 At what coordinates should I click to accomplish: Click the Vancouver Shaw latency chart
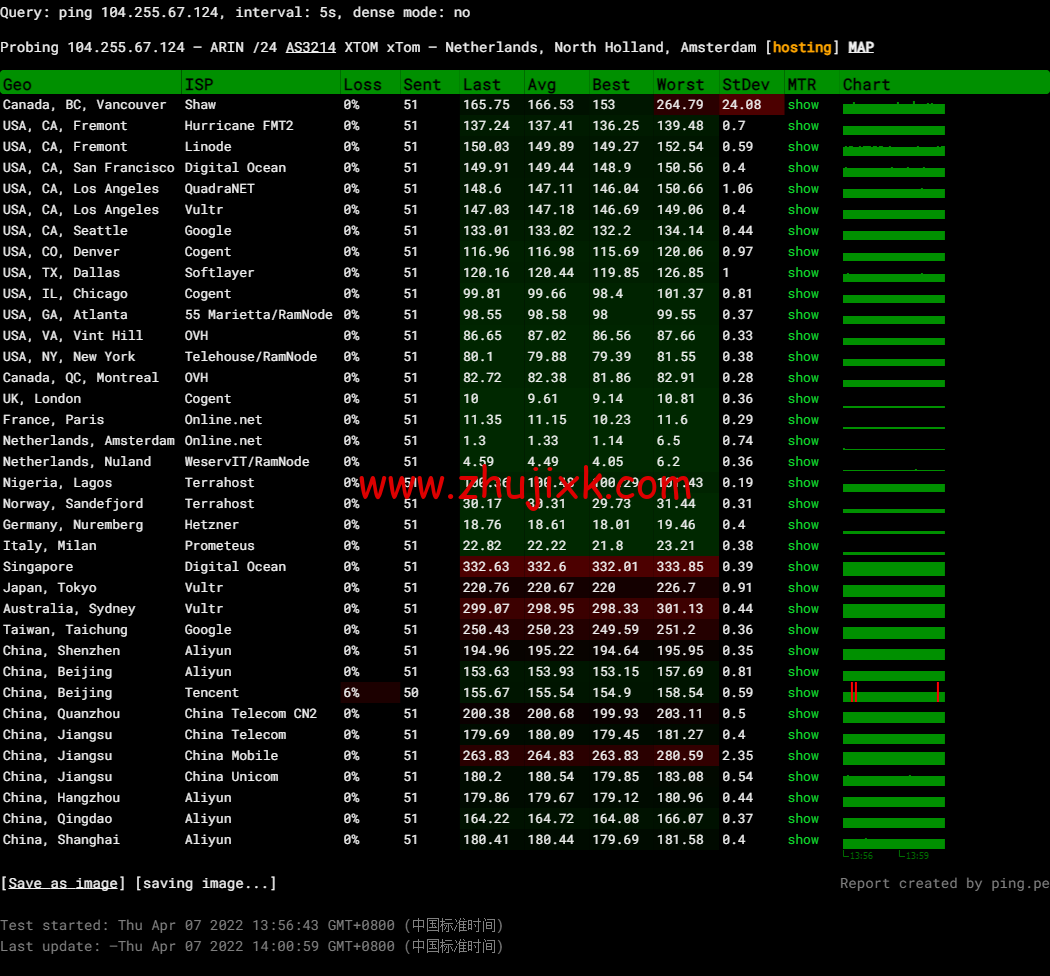(893, 106)
